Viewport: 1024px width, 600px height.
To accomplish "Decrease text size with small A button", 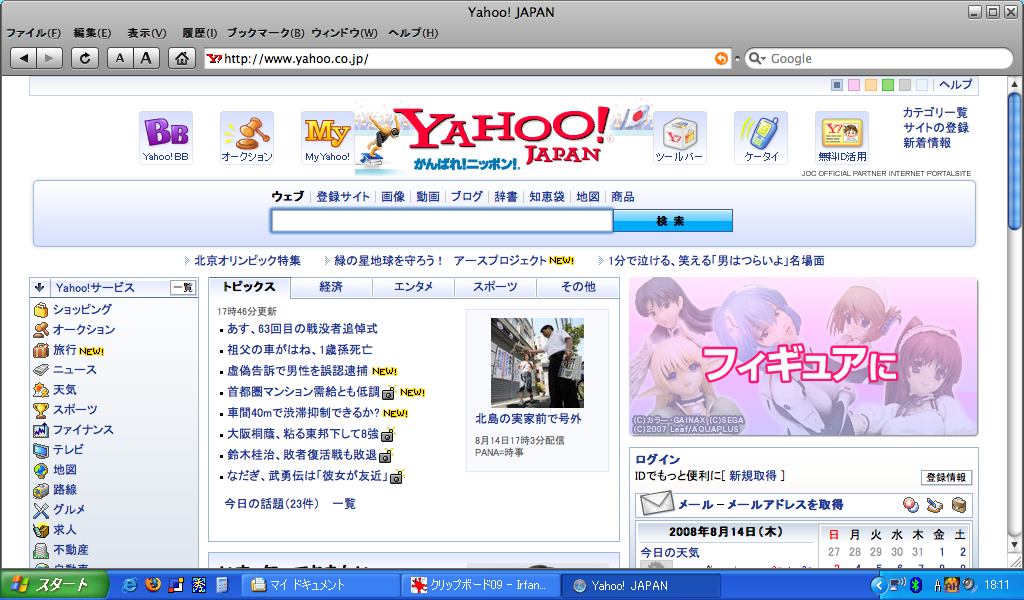I will [x=120, y=58].
